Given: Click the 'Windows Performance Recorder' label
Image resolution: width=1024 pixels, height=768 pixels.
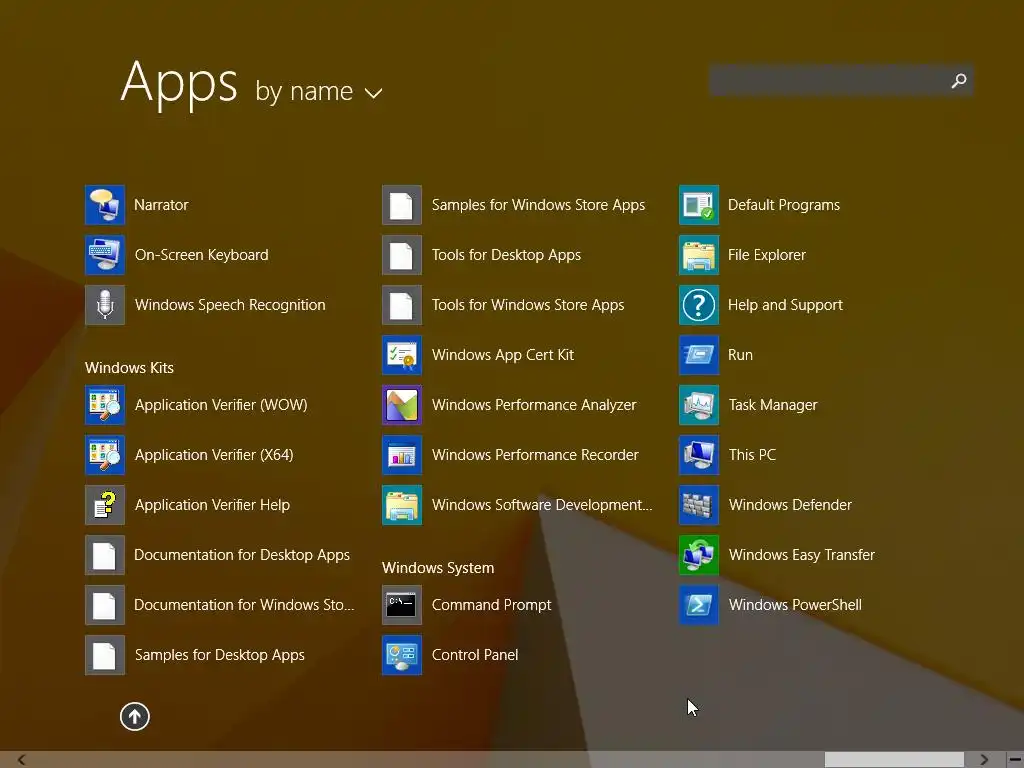Looking at the screenshot, I should pos(536,455).
